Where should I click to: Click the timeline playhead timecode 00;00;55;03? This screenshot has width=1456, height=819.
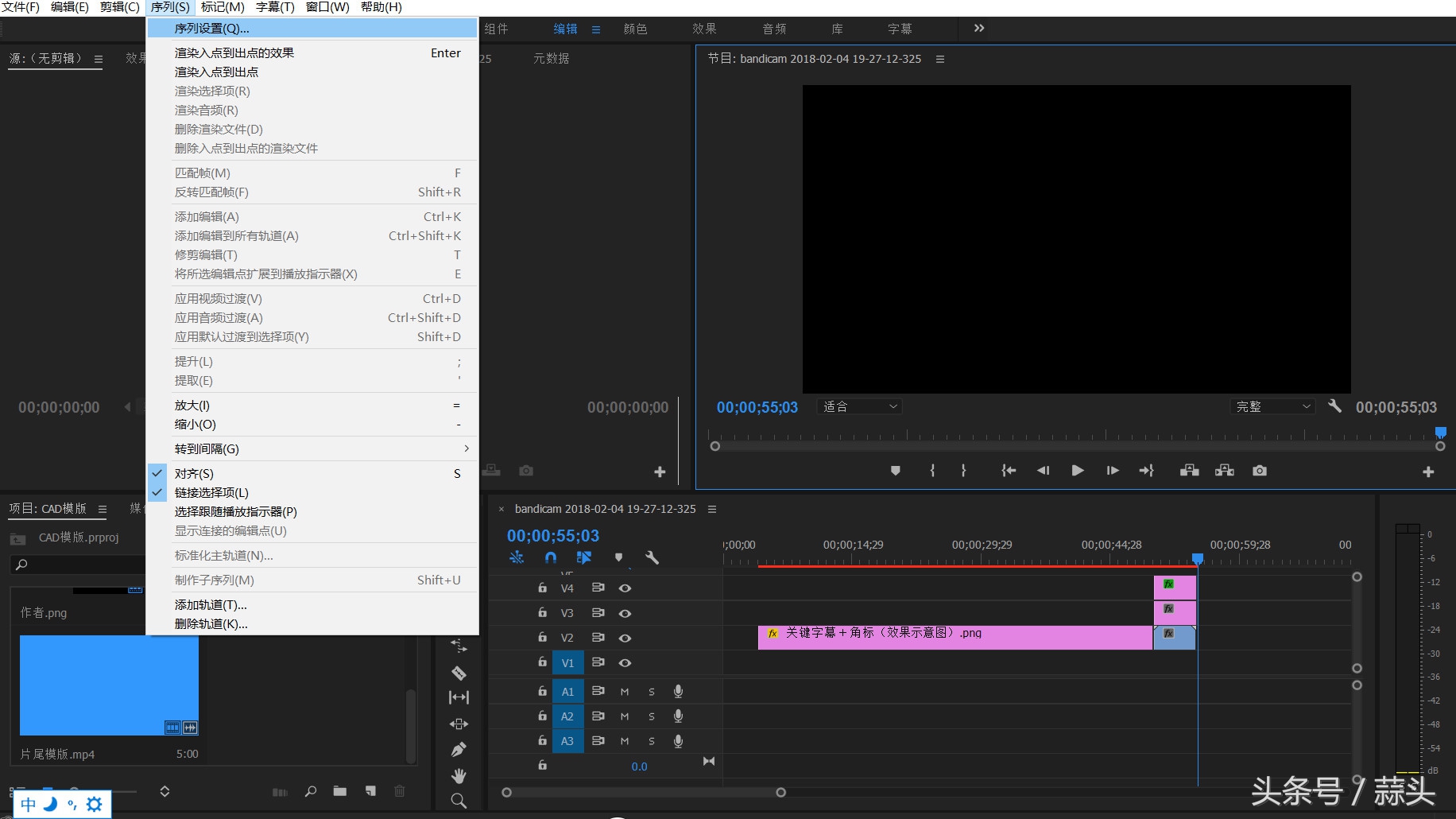coord(553,536)
